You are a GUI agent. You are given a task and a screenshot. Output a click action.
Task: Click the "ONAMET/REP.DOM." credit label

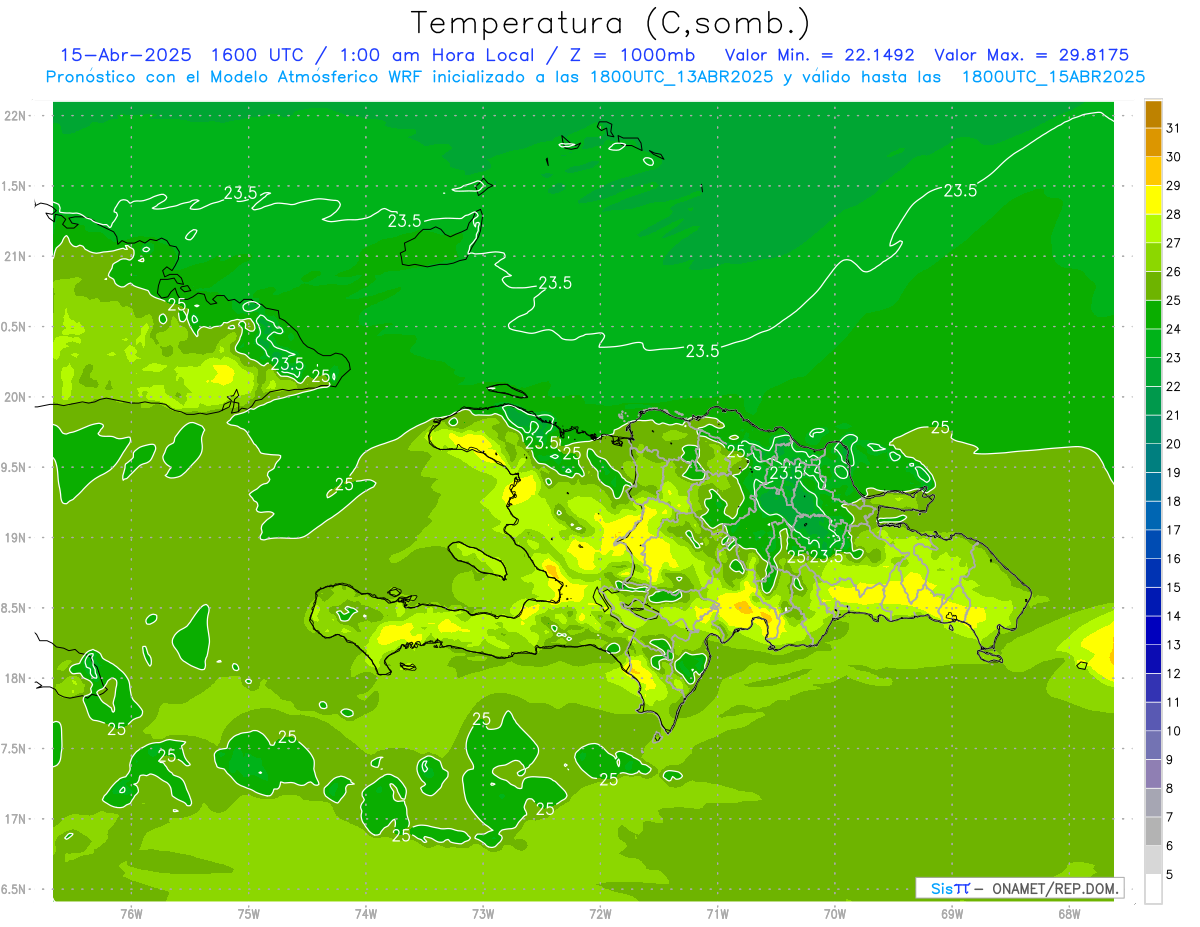[1056, 888]
